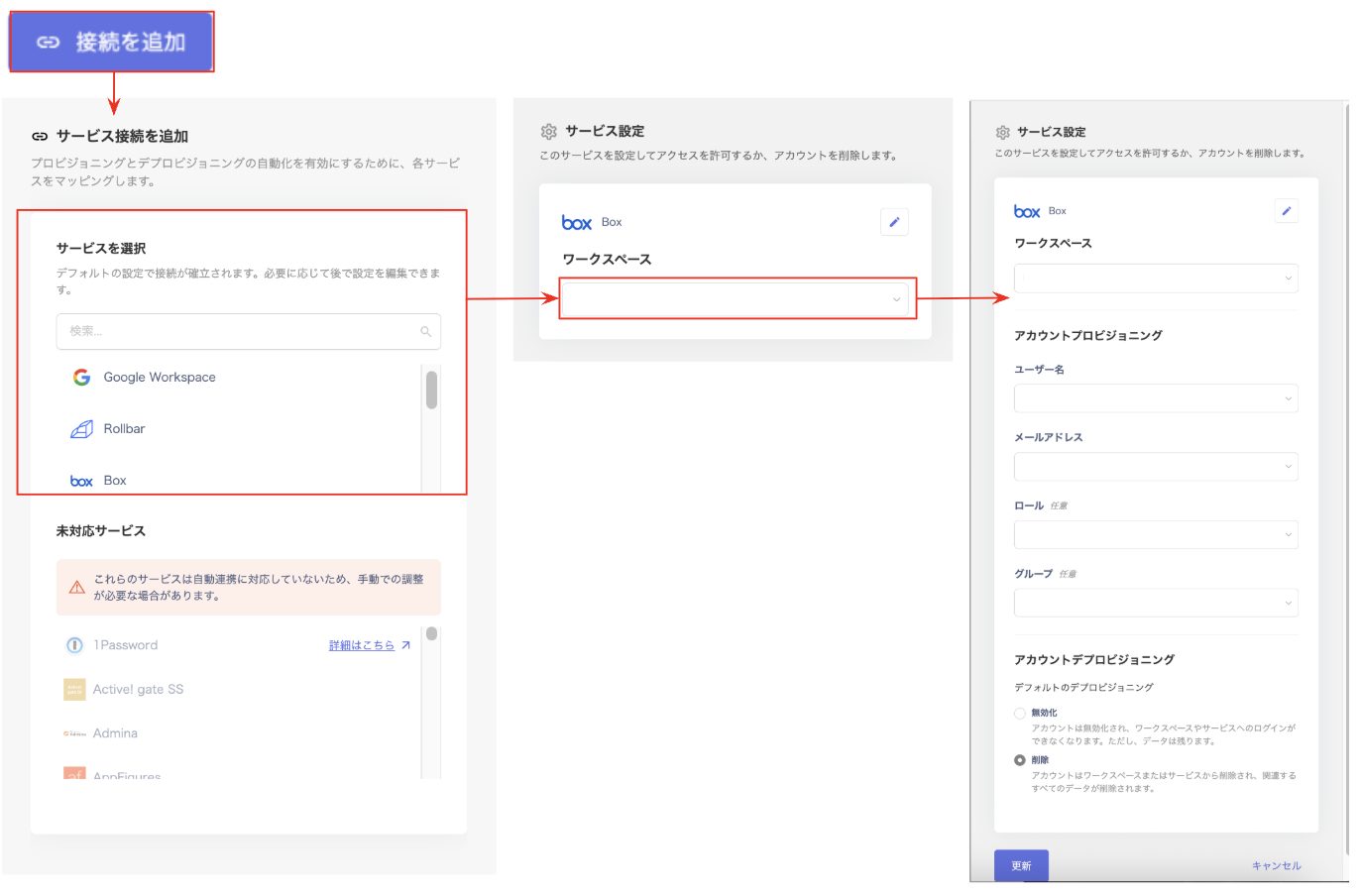Select the Admina logo icon
Screen dimensions: 1360x896
(74, 734)
